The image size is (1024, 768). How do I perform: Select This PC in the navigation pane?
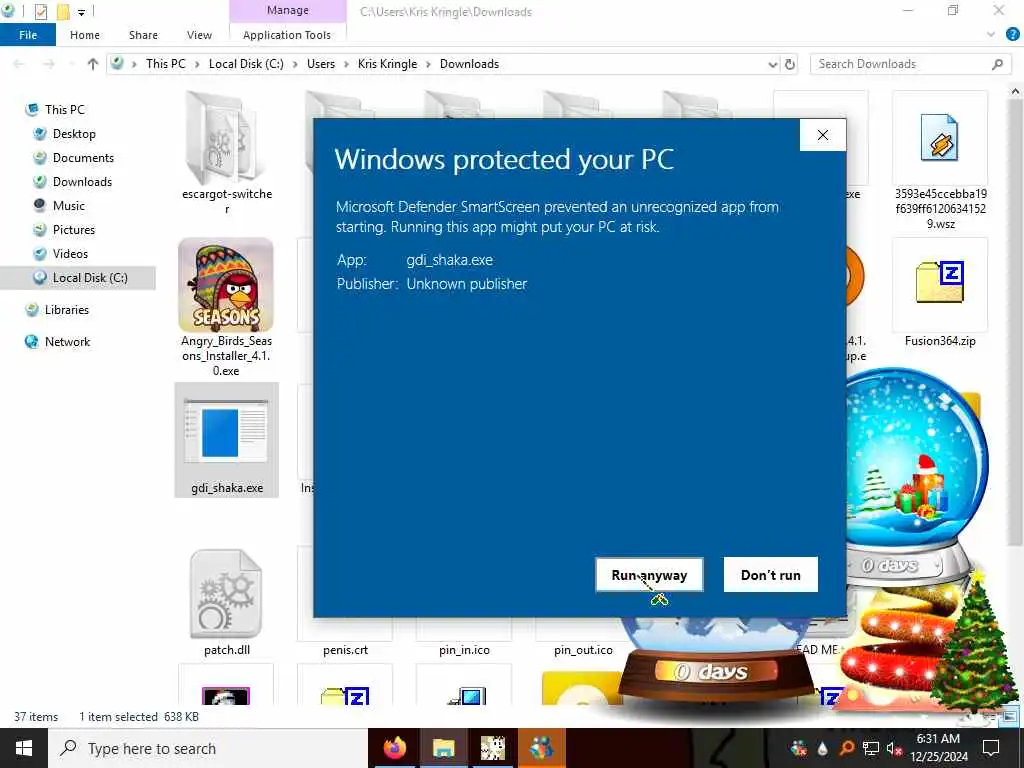click(x=65, y=110)
